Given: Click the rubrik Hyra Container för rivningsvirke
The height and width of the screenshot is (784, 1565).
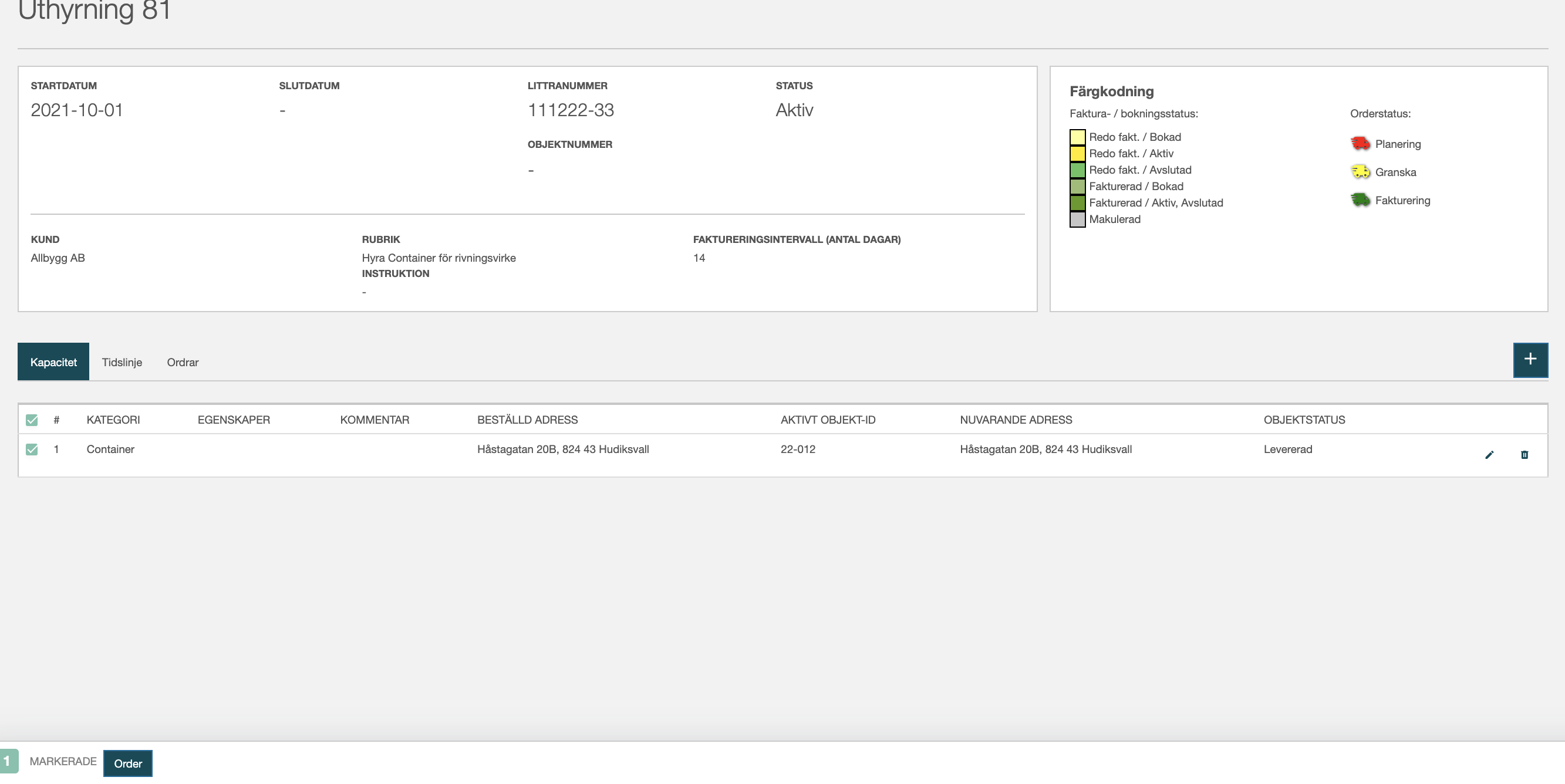Looking at the screenshot, I should point(439,258).
